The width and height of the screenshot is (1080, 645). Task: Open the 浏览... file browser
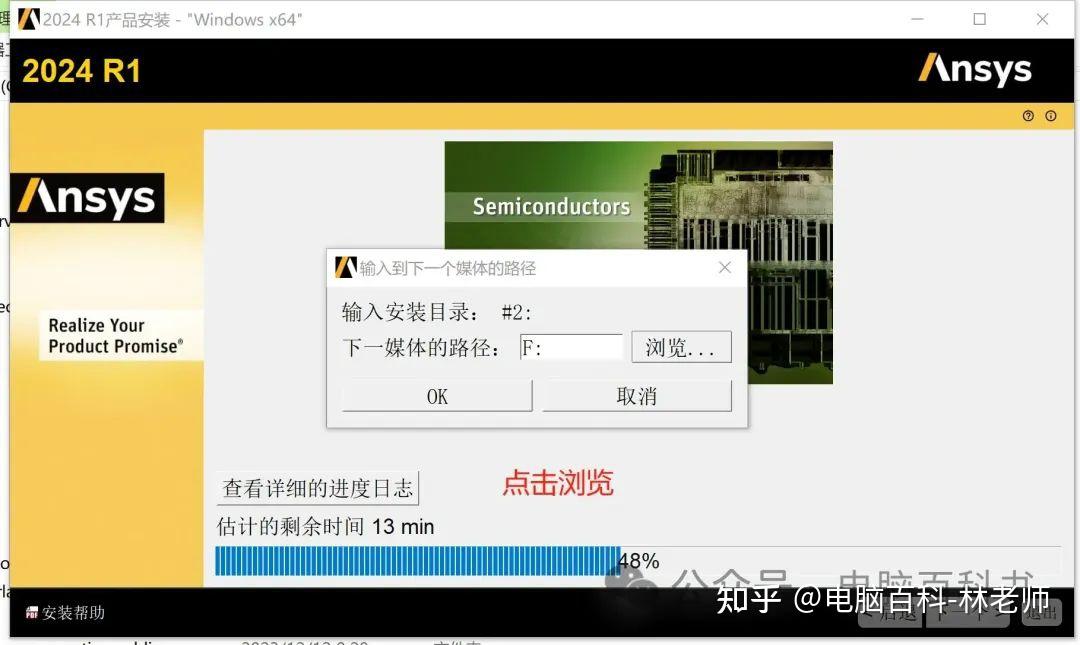click(x=681, y=347)
